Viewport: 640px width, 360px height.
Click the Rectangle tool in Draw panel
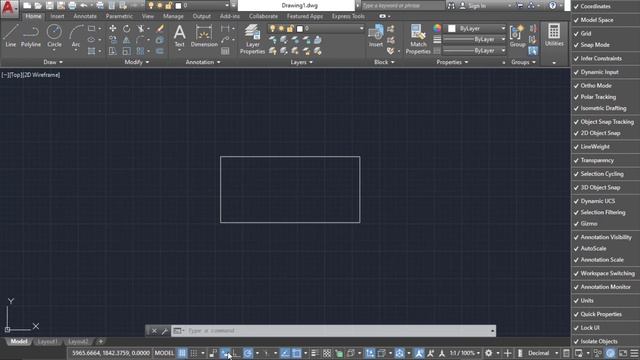pos(91,29)
